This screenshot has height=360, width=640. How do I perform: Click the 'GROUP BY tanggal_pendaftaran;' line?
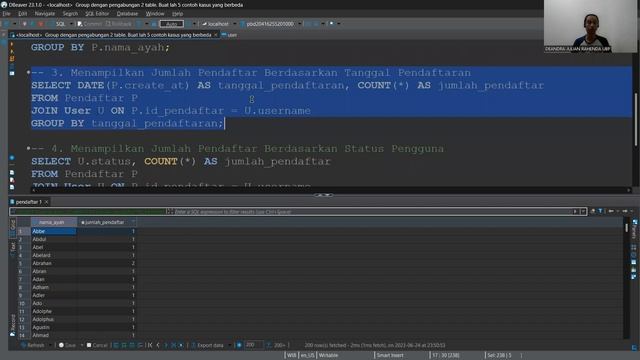point(128,123)
